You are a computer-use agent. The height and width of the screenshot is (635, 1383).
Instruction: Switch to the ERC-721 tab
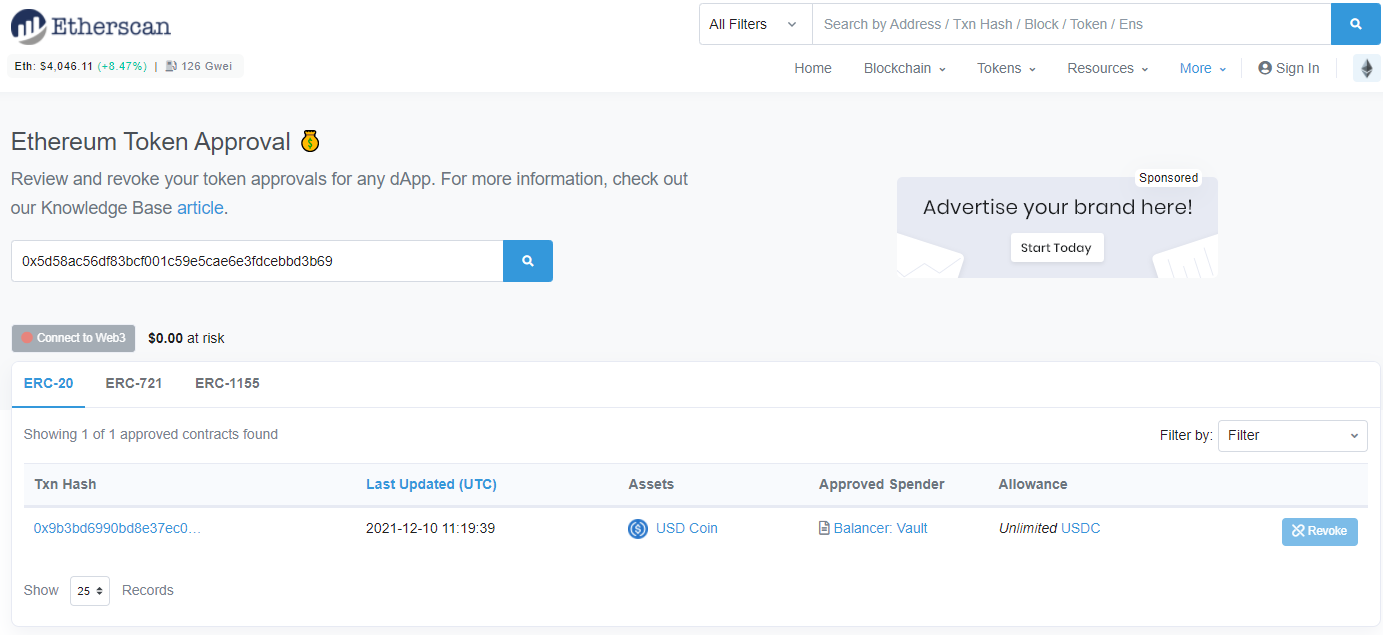point(134,383)
